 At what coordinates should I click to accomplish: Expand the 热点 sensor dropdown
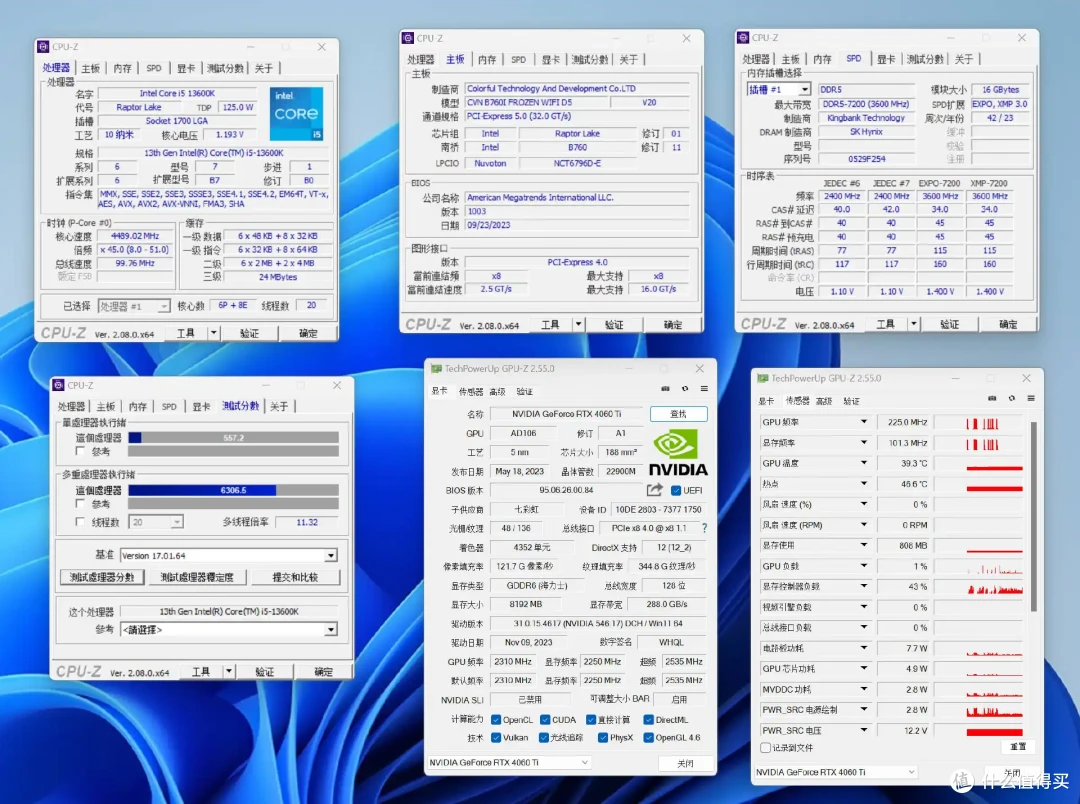coord(864,484)
